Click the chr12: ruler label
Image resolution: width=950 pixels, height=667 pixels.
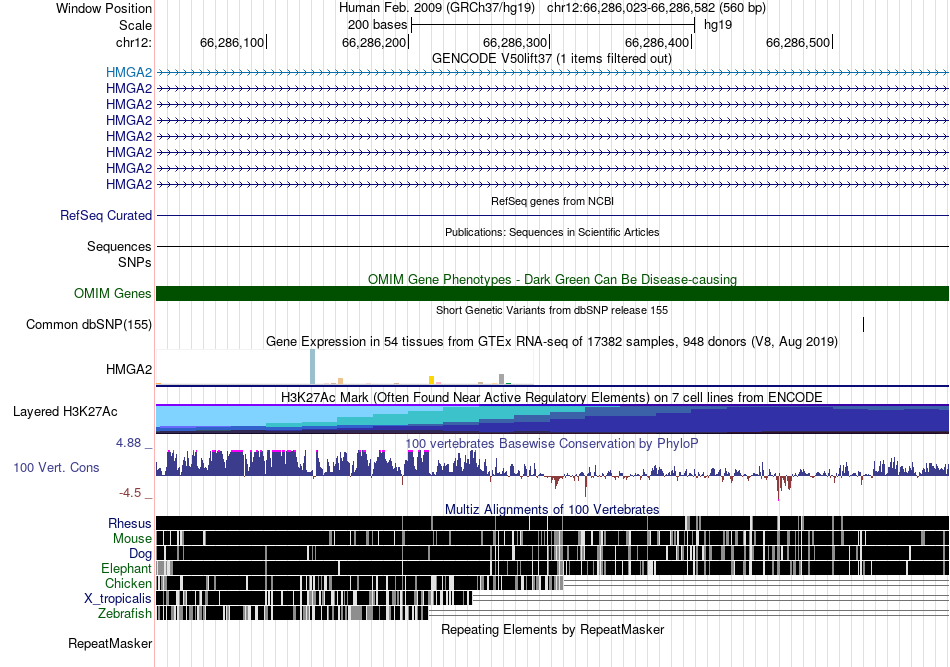[x=134, y=42]
